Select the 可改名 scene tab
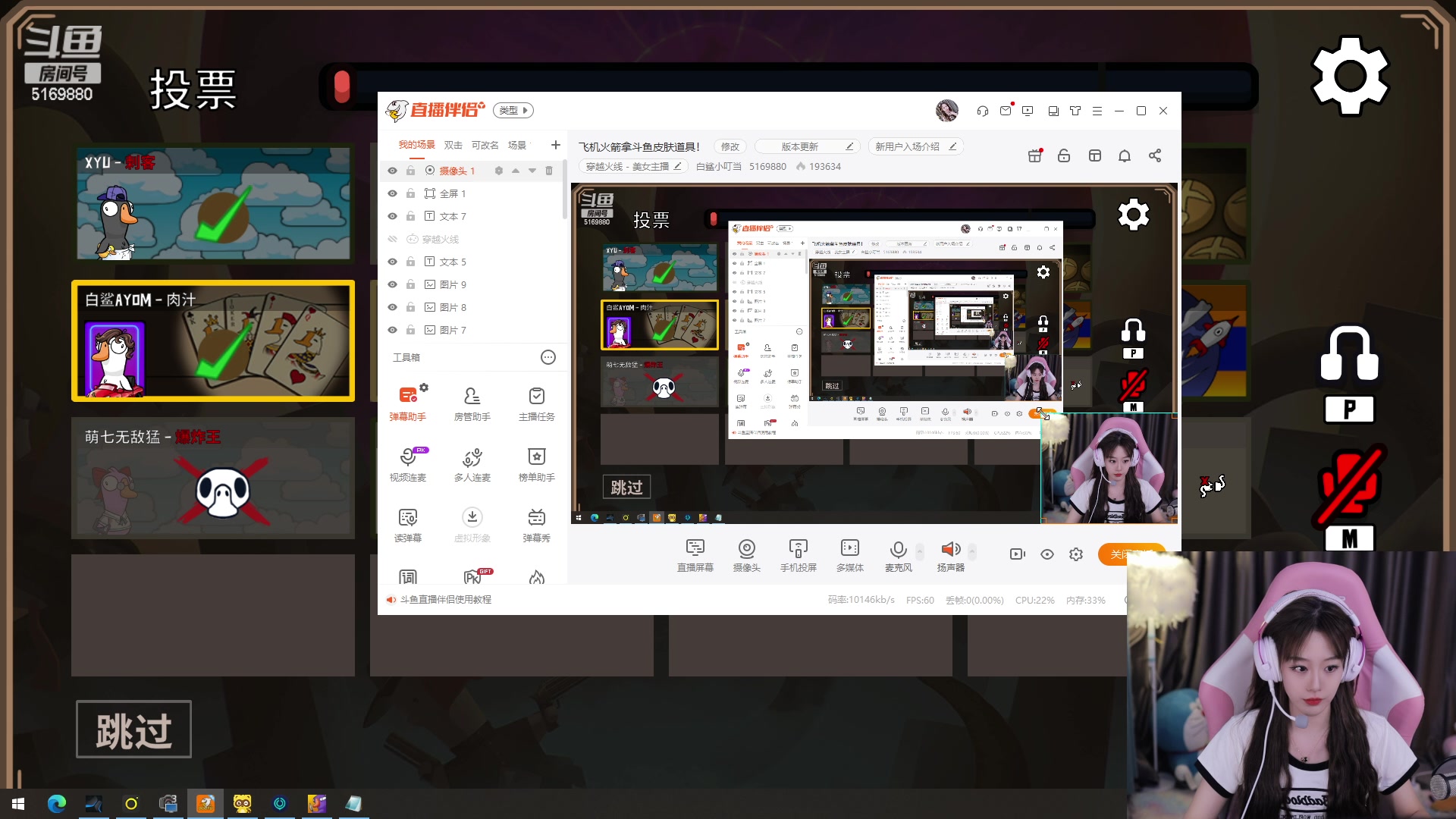 pos(485,145)
